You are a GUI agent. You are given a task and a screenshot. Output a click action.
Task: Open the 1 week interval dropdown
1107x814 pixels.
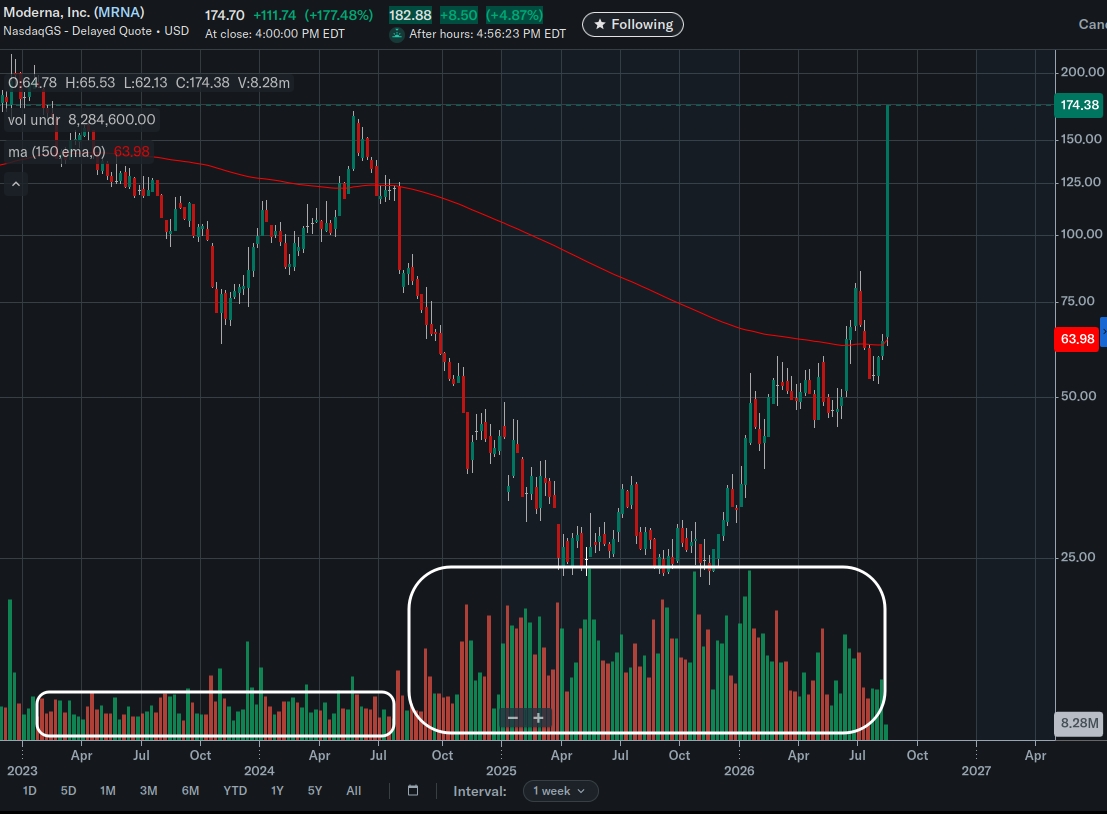(x=561, y=791)
